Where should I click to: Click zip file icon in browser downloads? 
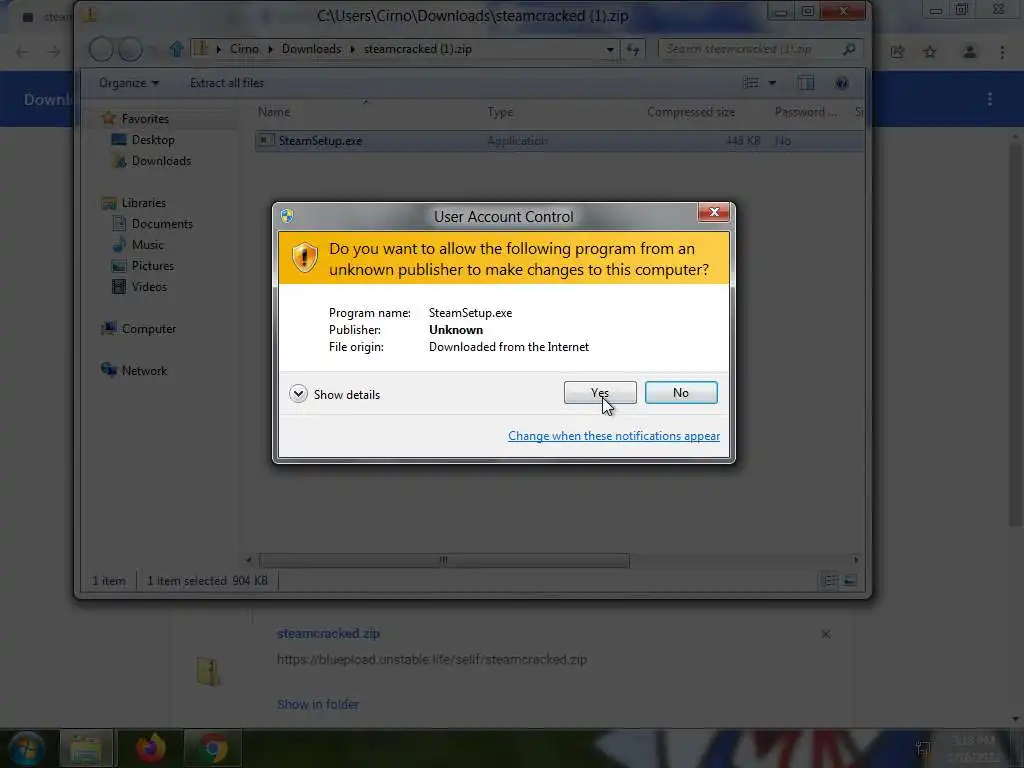click(208, 671)
